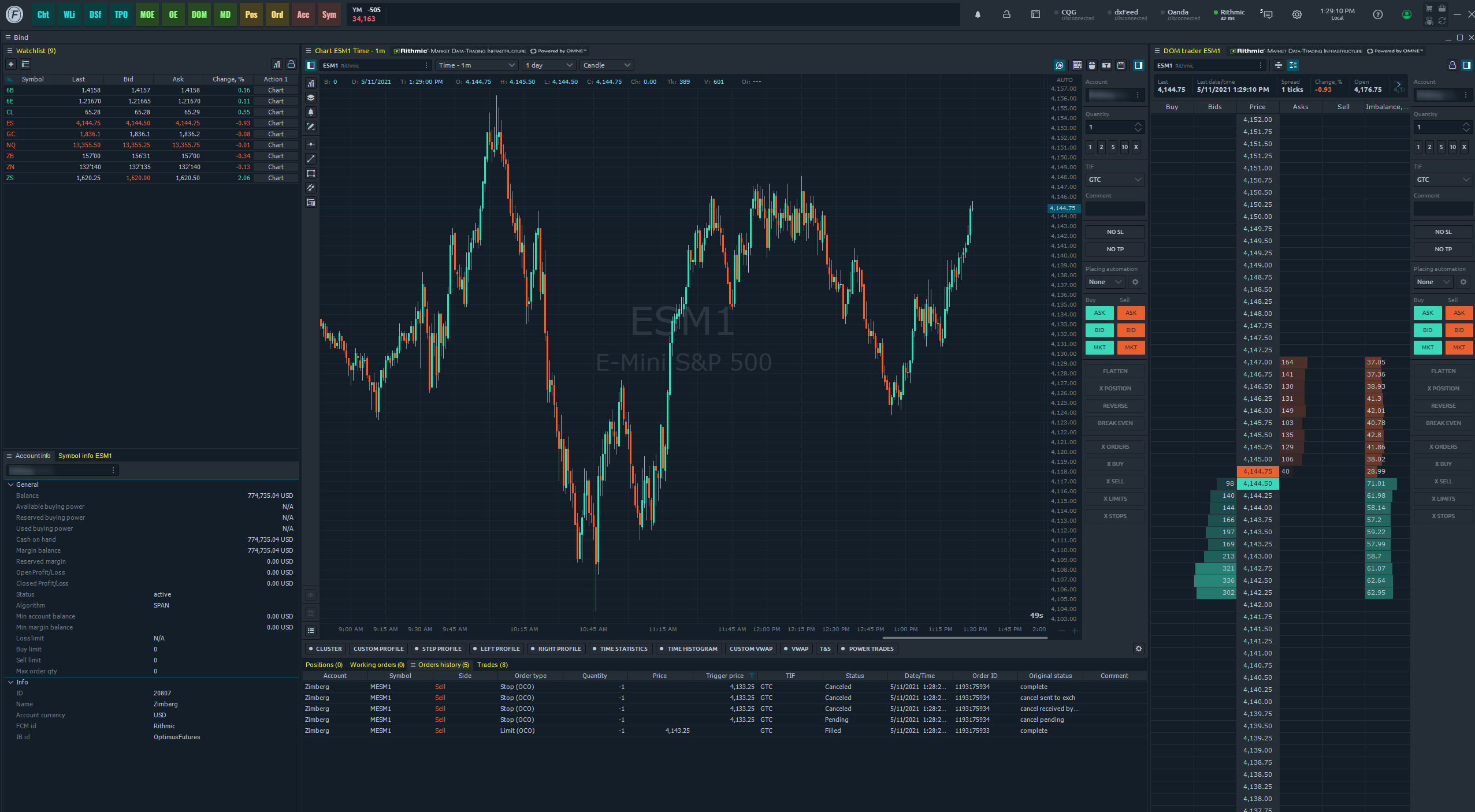Open the 1 day history range dropdown
1475x812 pixels.
click(x=549, y=65)
